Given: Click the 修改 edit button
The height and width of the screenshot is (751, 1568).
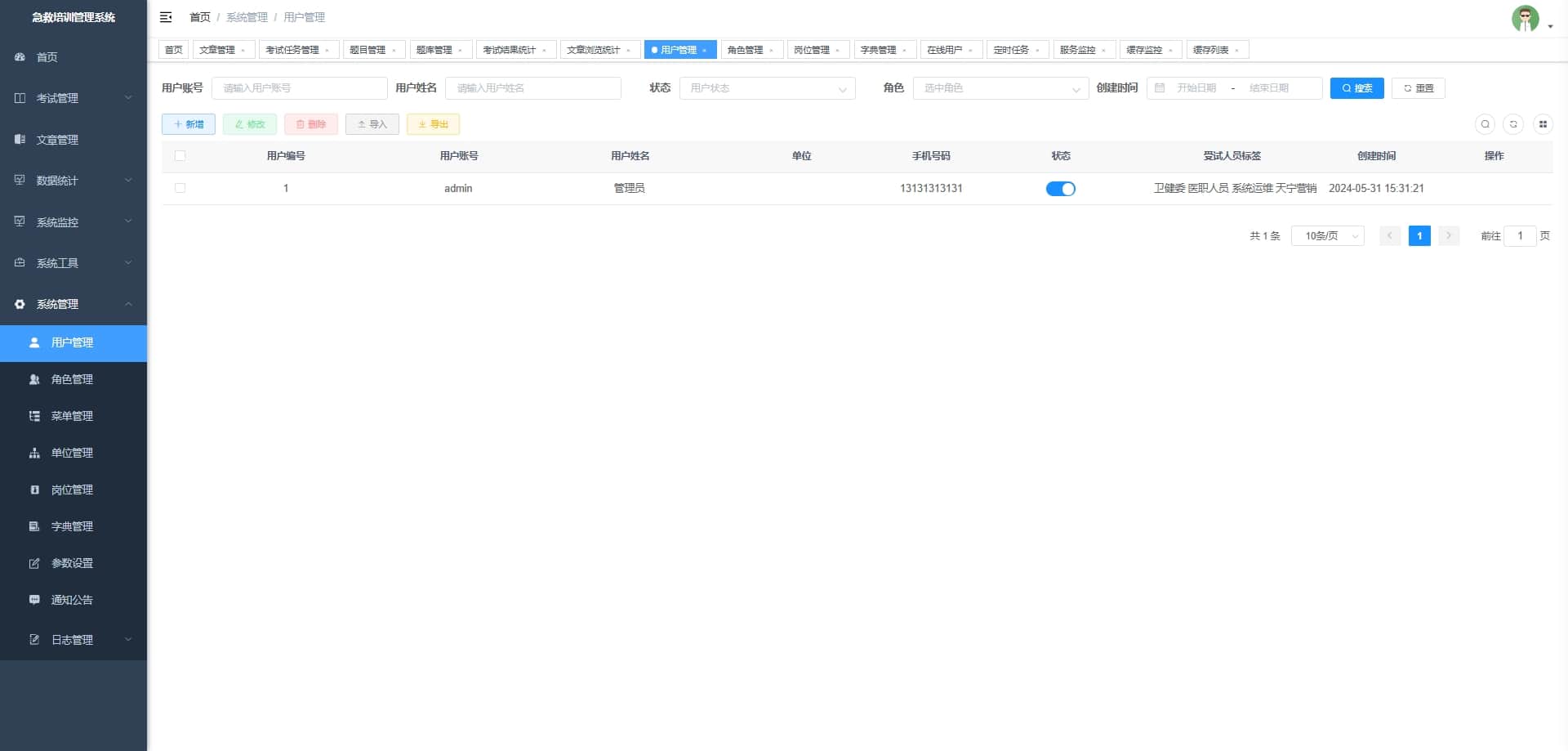Looking at the screenshot, I should 250,124.
